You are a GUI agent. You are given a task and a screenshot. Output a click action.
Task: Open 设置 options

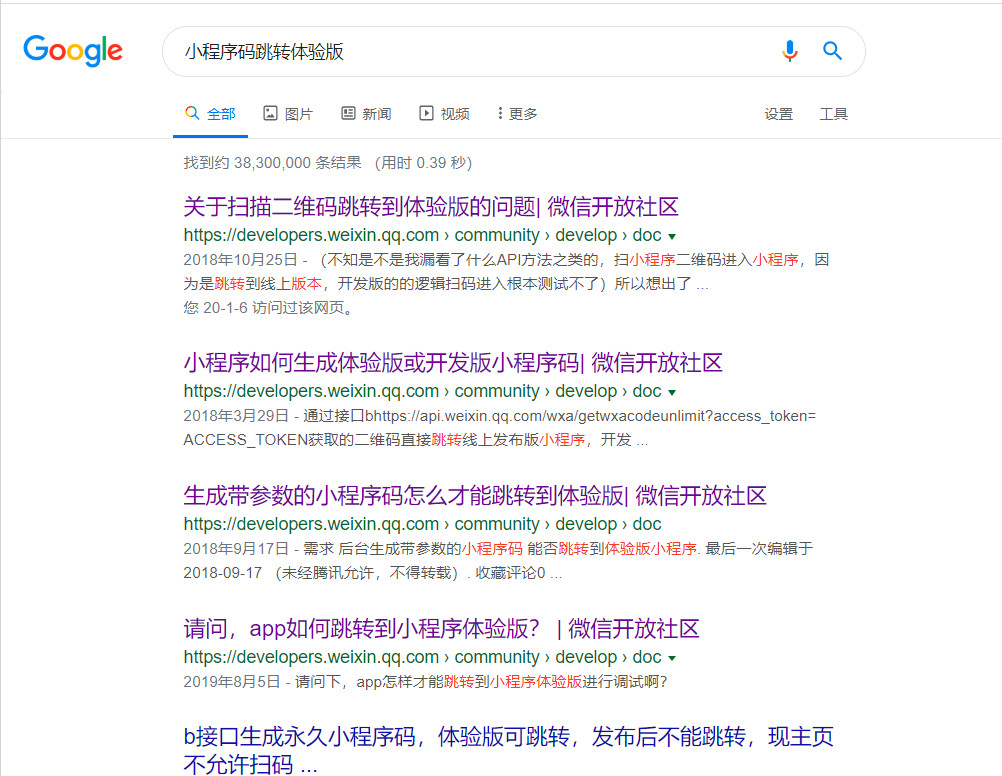pyautogui.click(x=778, y=114)
